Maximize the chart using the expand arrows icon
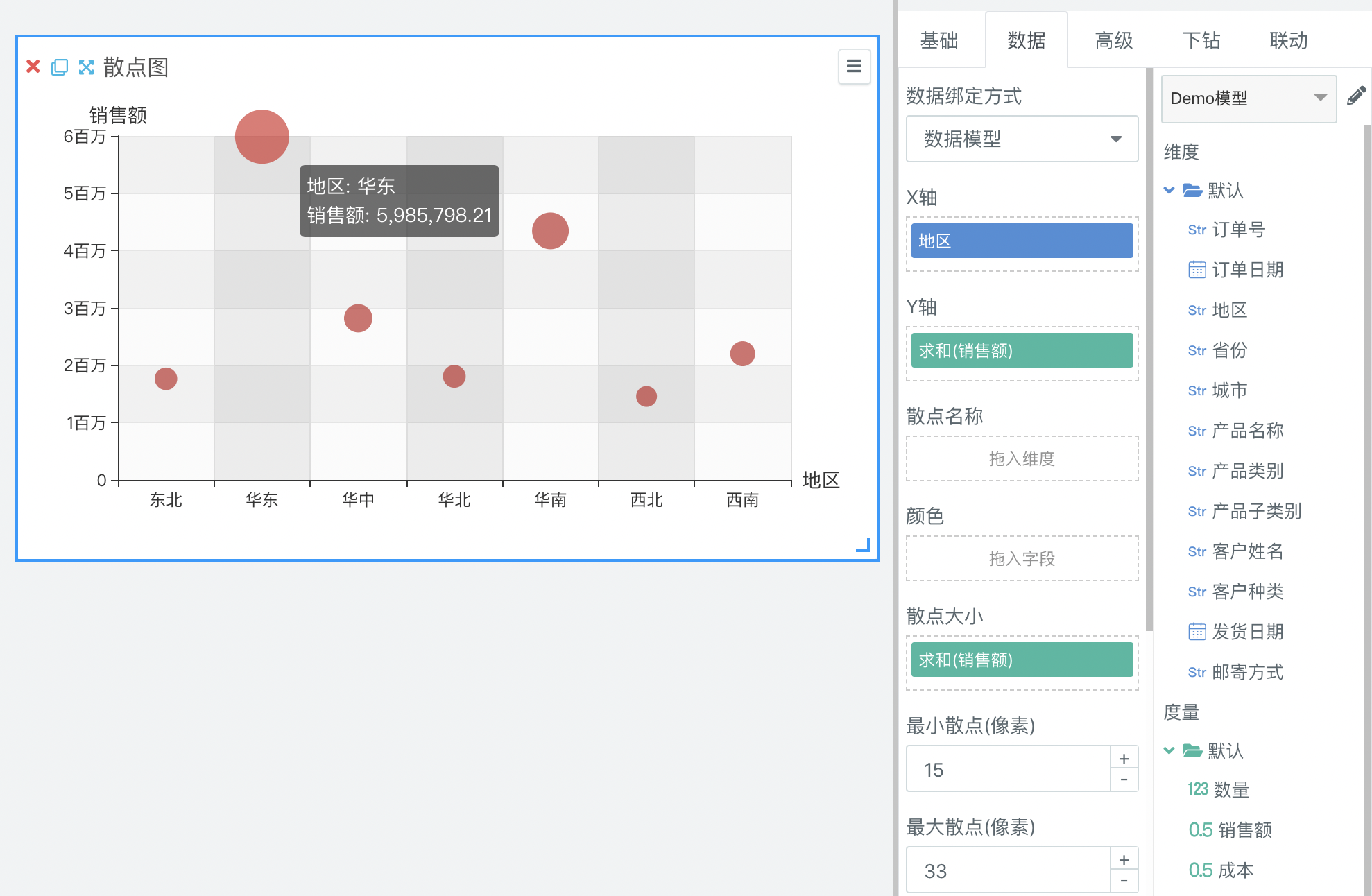This screenshot has height=896, width=1372. click(x=86, y=67)
